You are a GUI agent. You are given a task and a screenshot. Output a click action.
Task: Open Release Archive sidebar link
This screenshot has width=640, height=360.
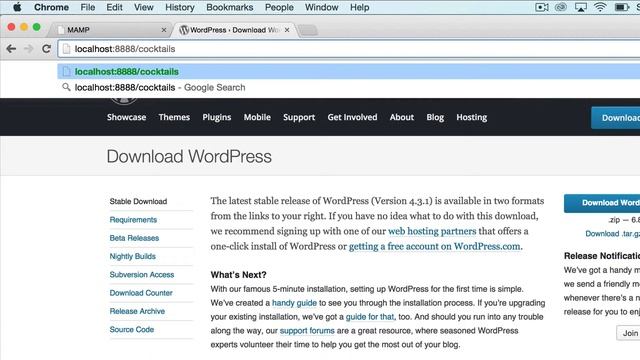tap(137, 311)
